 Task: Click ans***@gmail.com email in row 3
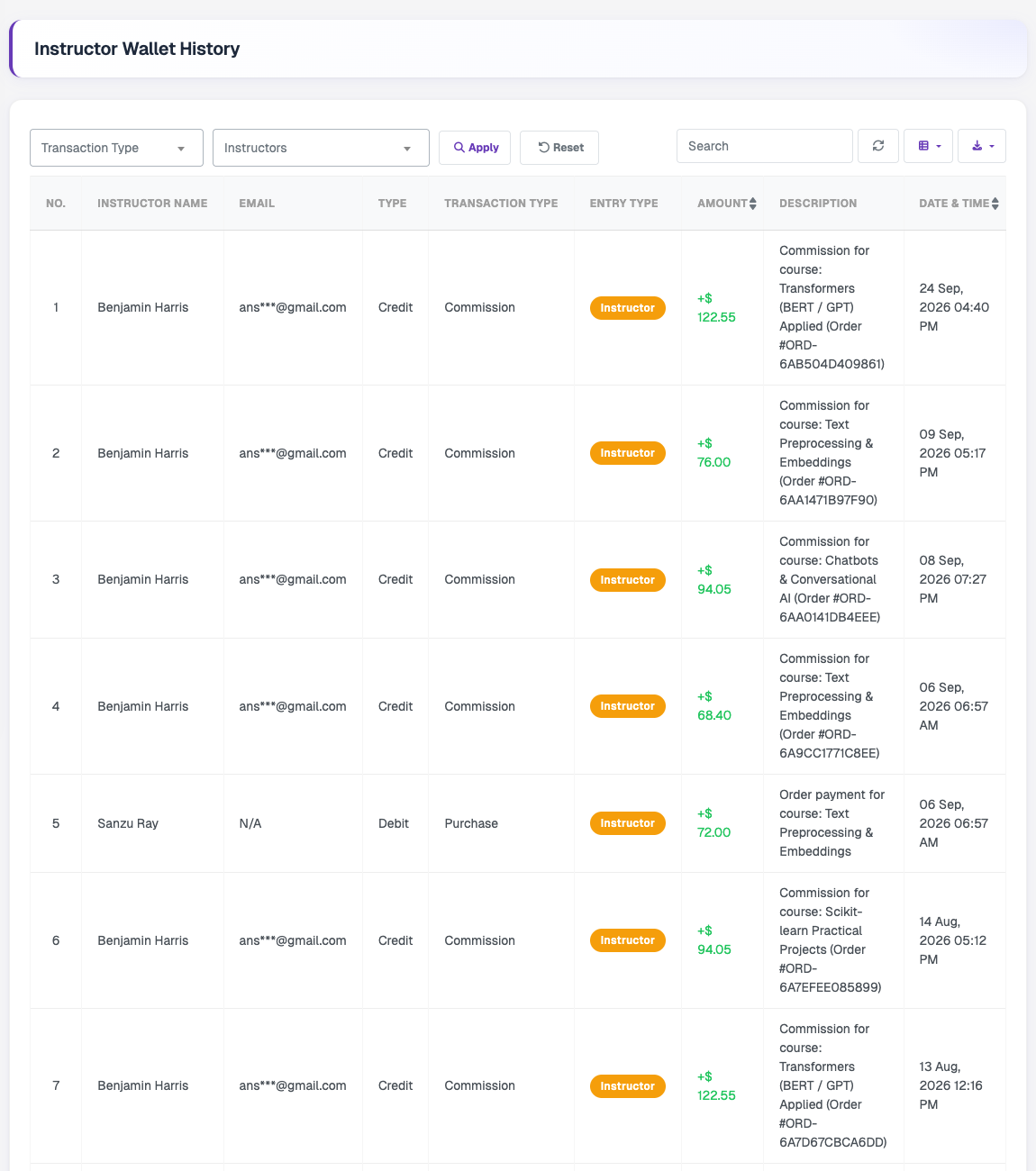tap(293, 579)
